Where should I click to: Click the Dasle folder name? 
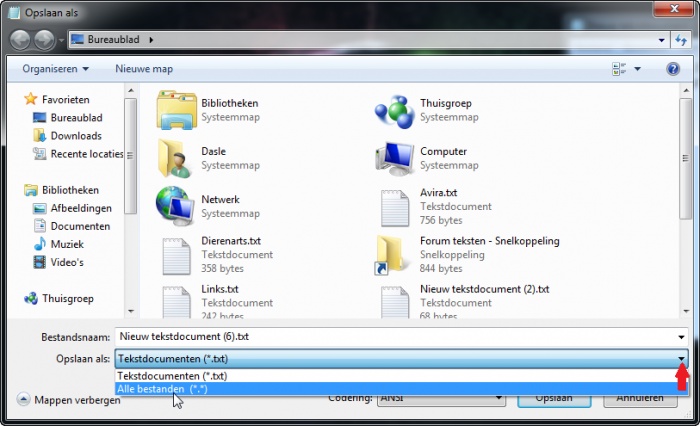(x=213, y=151)
